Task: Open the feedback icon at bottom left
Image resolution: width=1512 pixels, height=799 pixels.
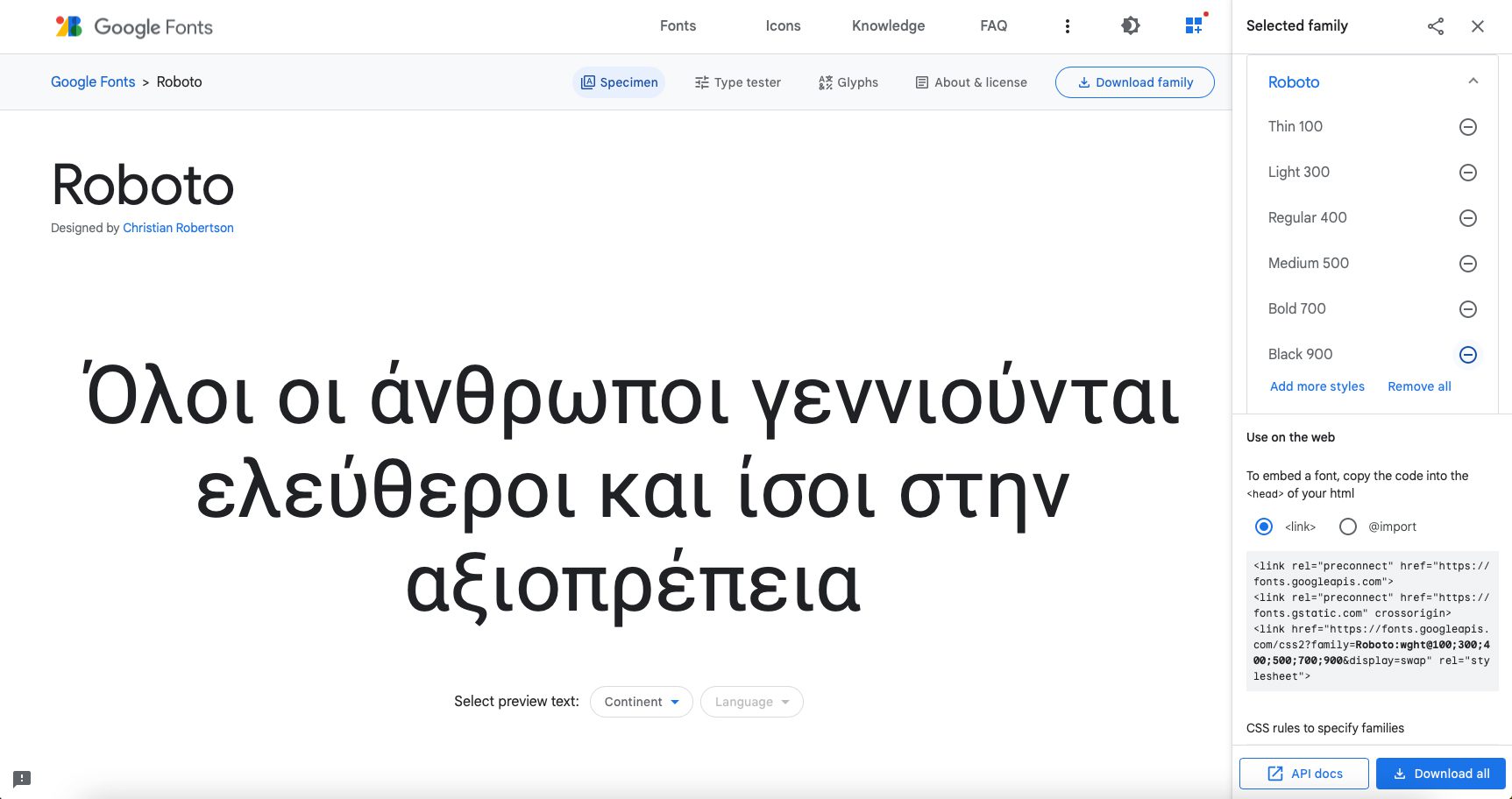Action: pos(21,778)
